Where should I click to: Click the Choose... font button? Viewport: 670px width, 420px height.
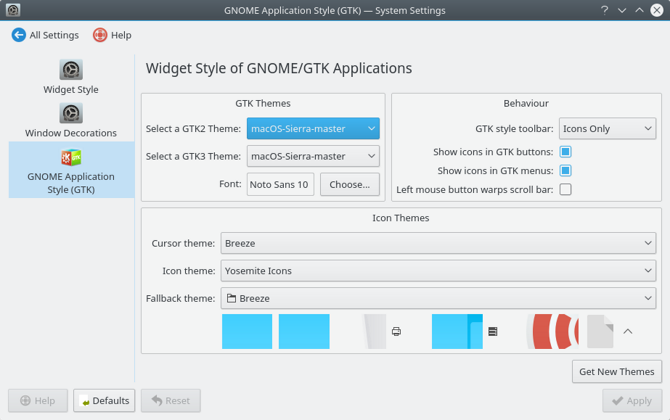350,184
